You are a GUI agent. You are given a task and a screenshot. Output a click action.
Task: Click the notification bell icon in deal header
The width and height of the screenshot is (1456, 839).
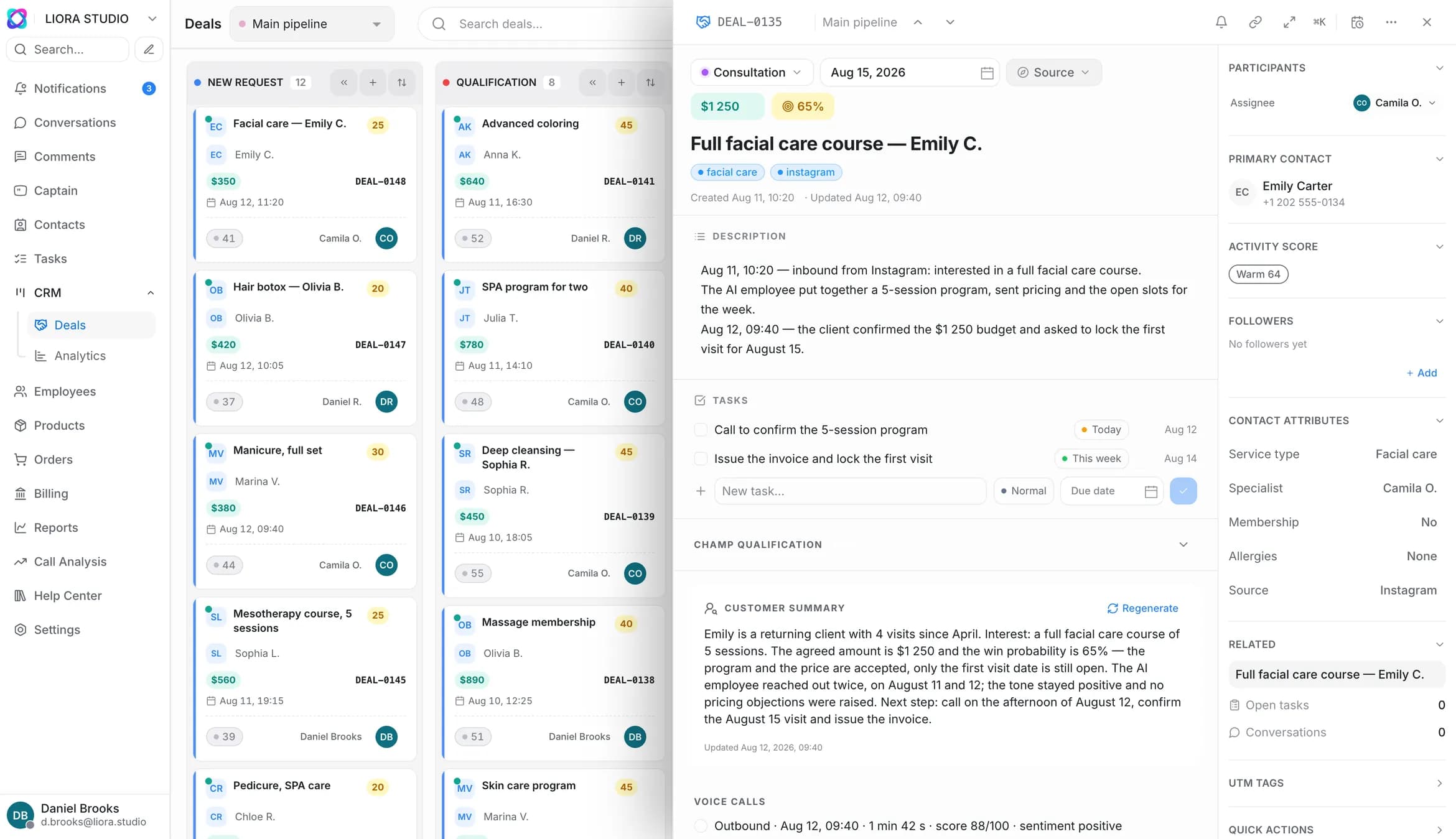click(1221, 22)
